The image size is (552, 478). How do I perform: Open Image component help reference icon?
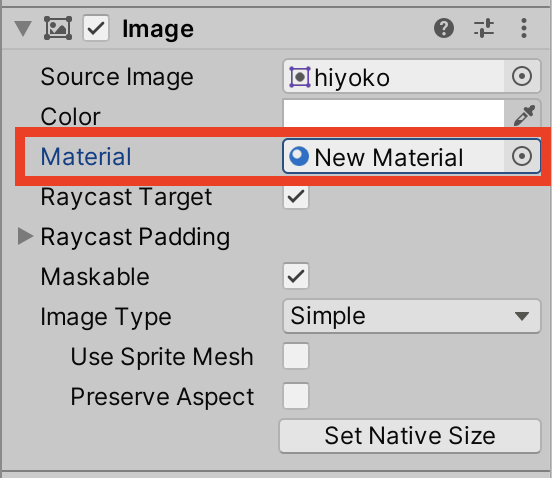(444, 28)
